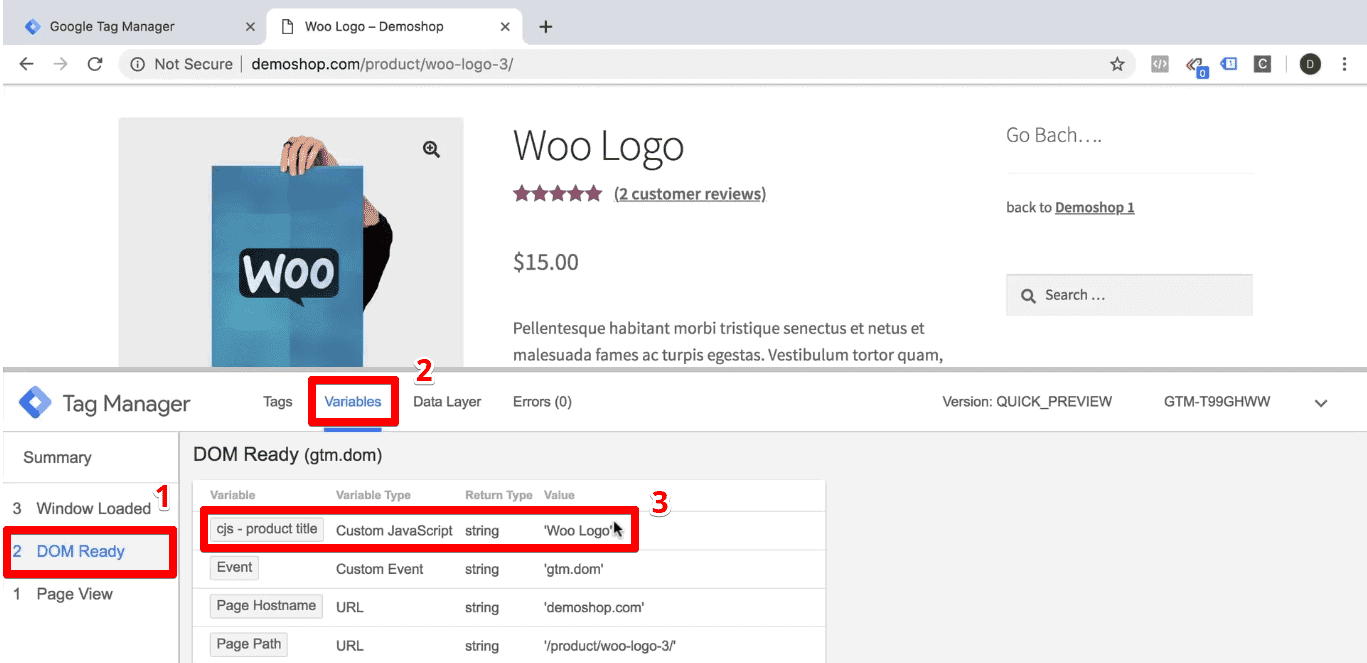This screenshot has height=663, width=1367.
Task: Follow the Demoshop 1 link
Action: 1094,207
